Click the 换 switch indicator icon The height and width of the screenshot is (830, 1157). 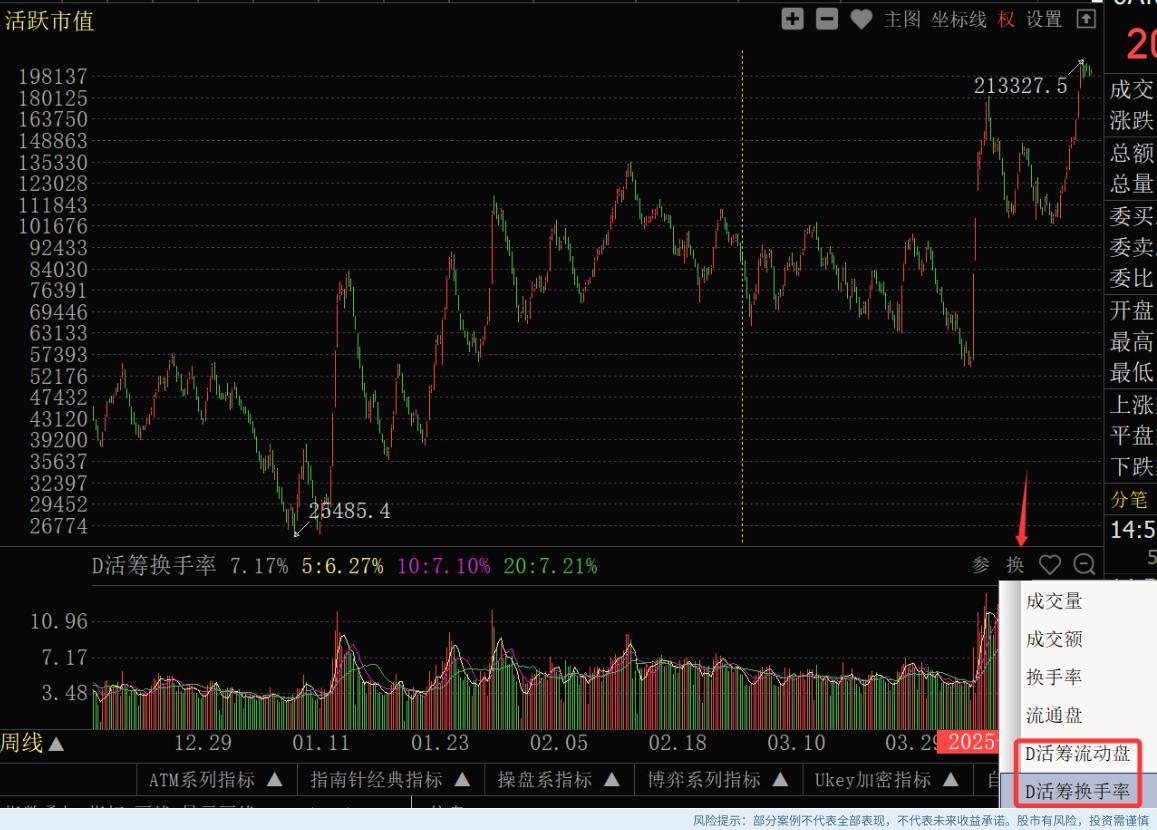click(1015, 565)
